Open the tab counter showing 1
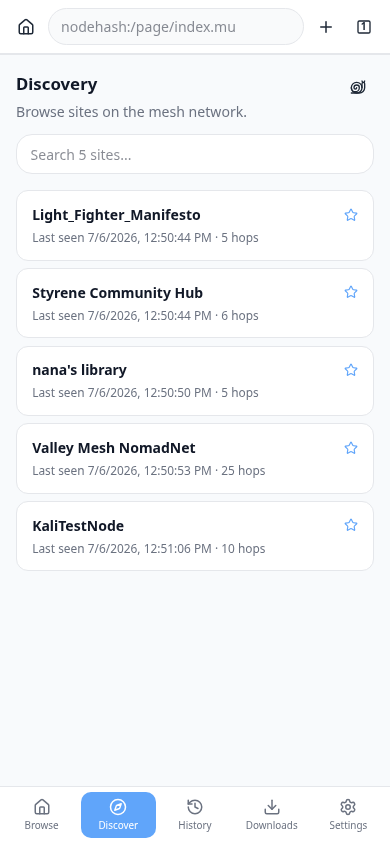 tap(364, 27)
